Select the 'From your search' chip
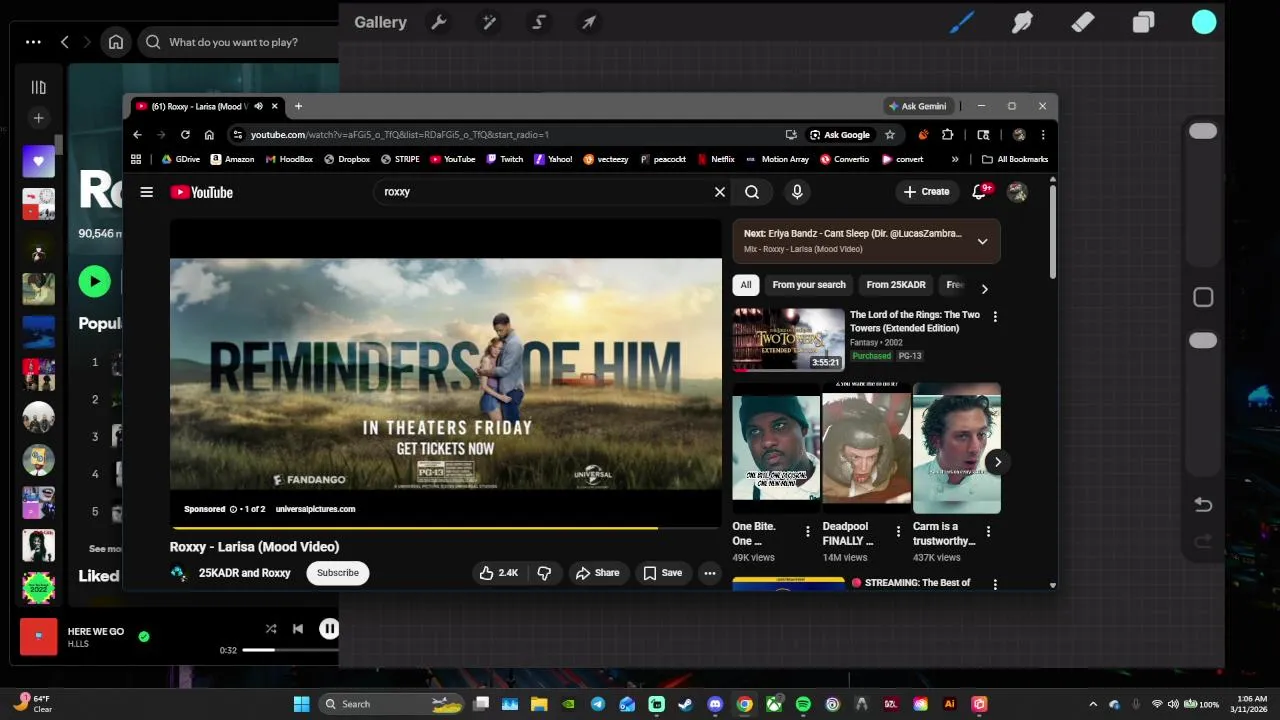Image resolution: width=1280 pixels, height=720 pixels. 809,285
